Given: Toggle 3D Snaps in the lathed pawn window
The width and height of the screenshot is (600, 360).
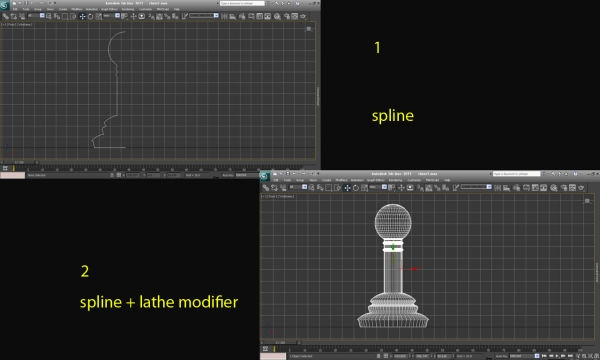Looking at the screenshot, I should point(420,188).
